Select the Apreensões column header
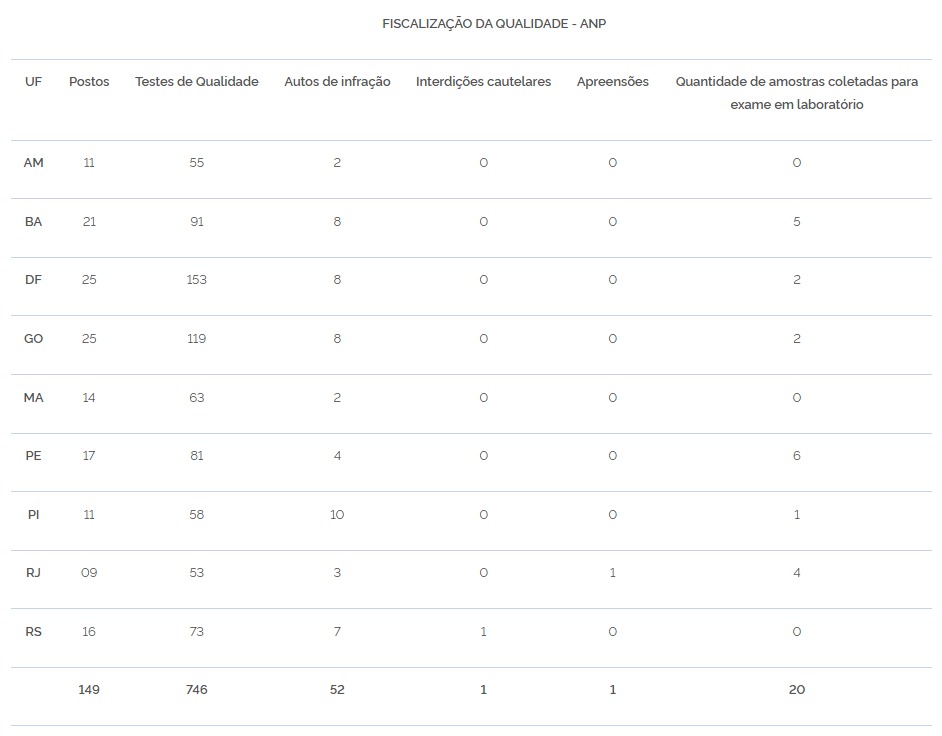The width and height of the screenshot is (942, 736). [x=612, y=82]
